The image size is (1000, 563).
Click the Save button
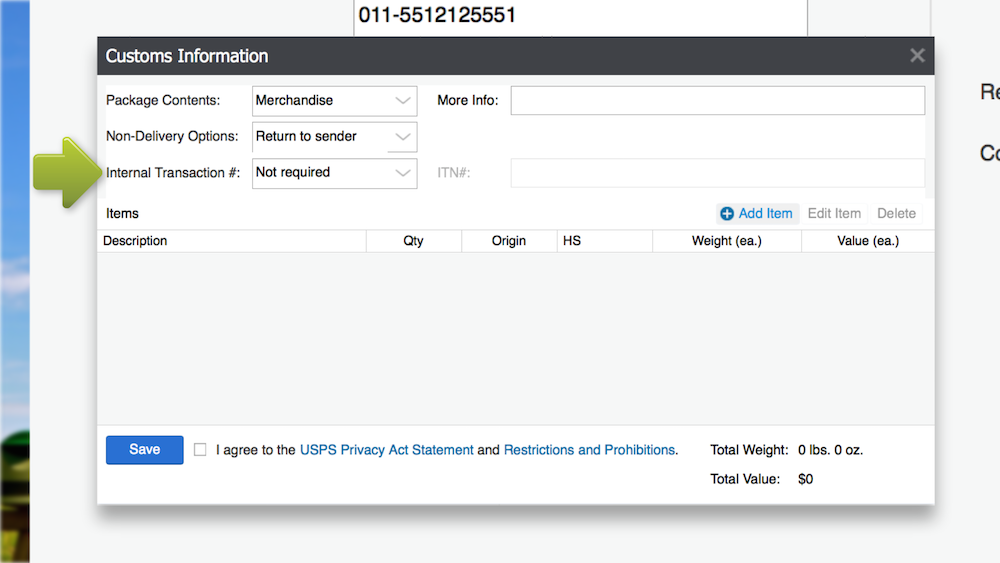(145, 450)
